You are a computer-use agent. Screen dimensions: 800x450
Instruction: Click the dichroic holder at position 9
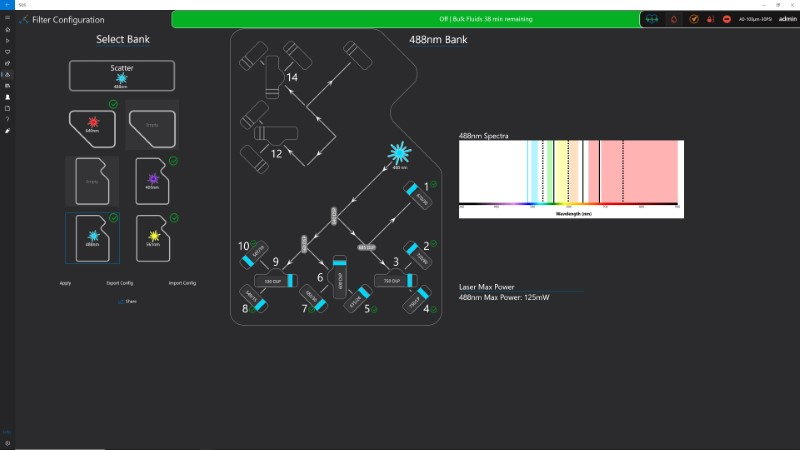click(x=276, y=281)
